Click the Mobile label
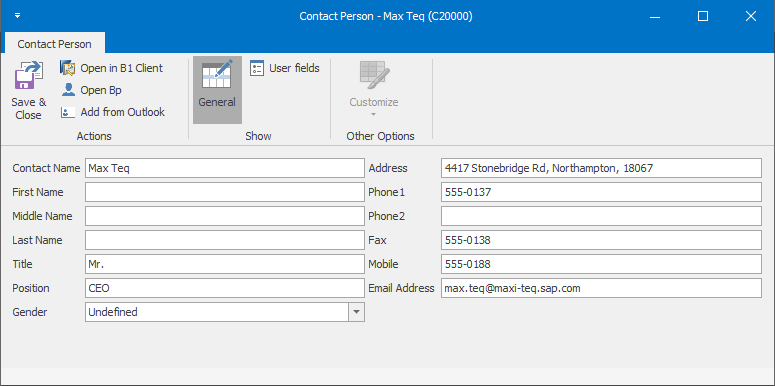The width and height of the screenshot is (775, 386). coord(383,264)
